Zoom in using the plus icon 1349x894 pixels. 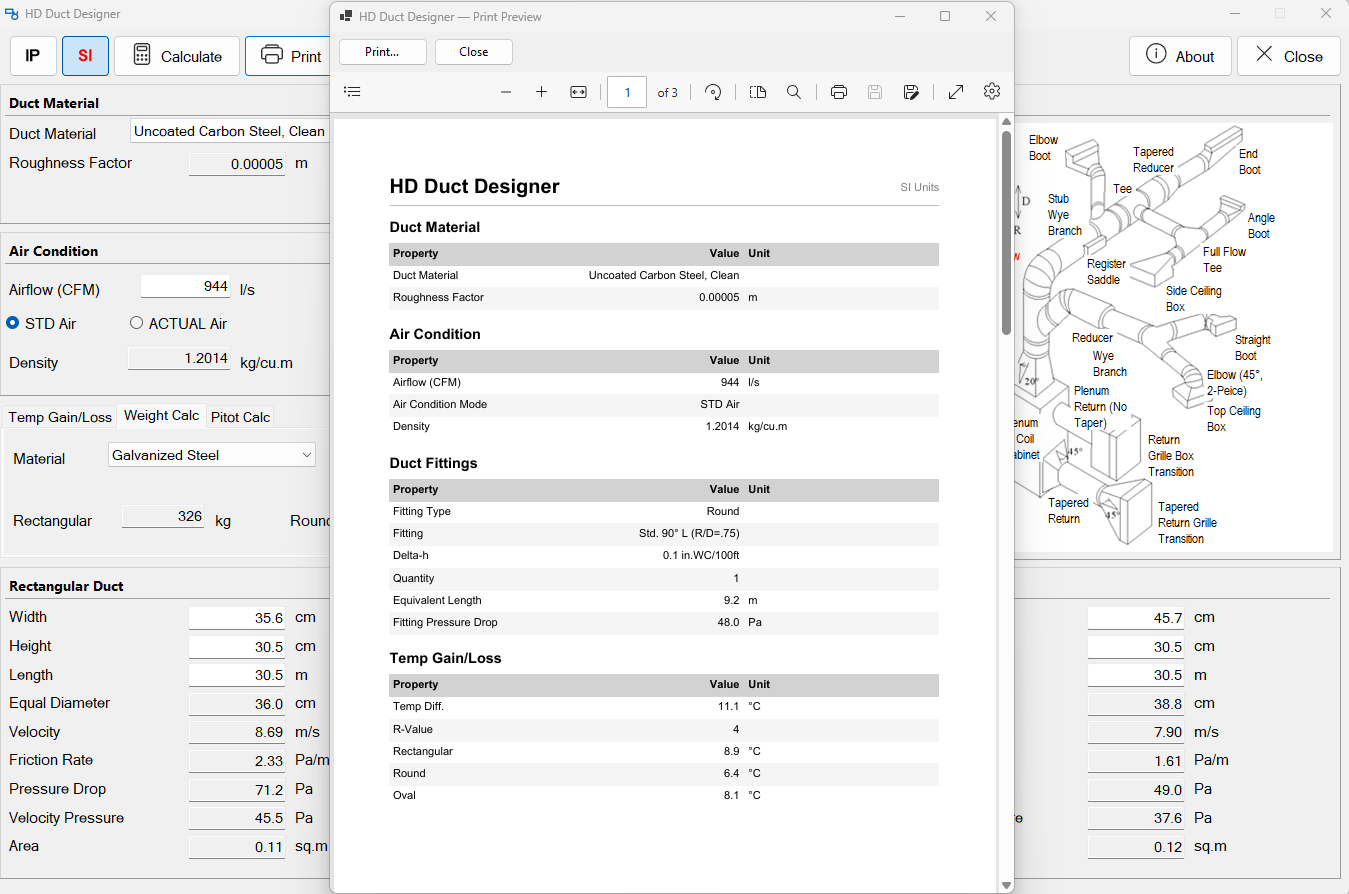(x=542, y=92)
